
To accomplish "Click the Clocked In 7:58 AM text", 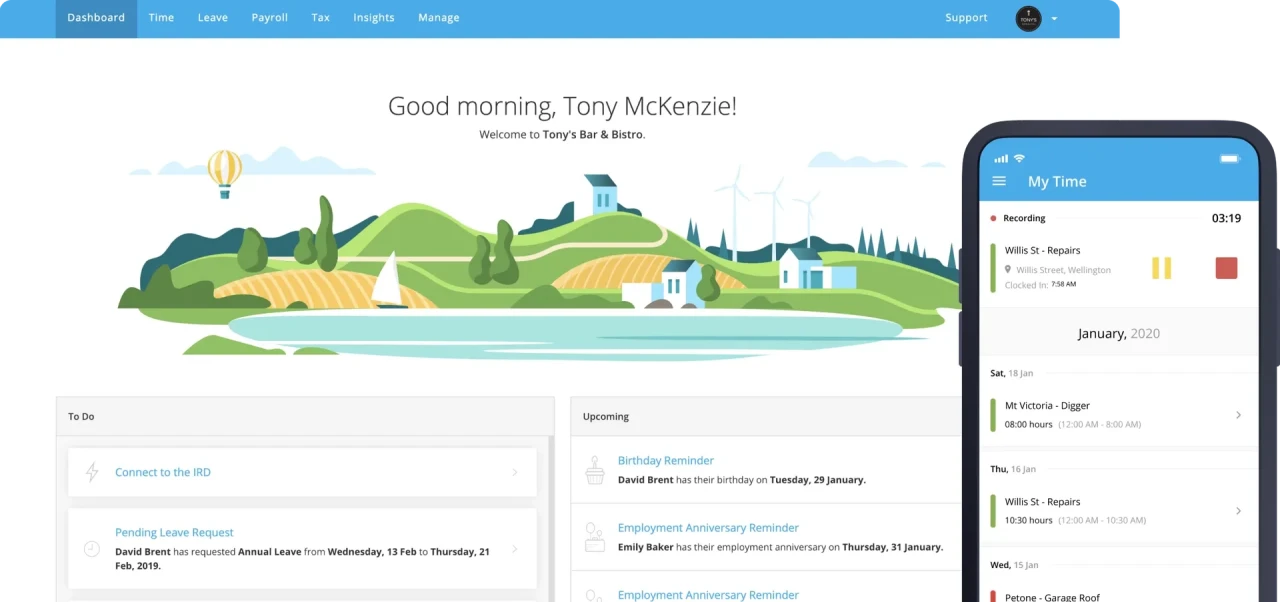I will coord(1040,285).
